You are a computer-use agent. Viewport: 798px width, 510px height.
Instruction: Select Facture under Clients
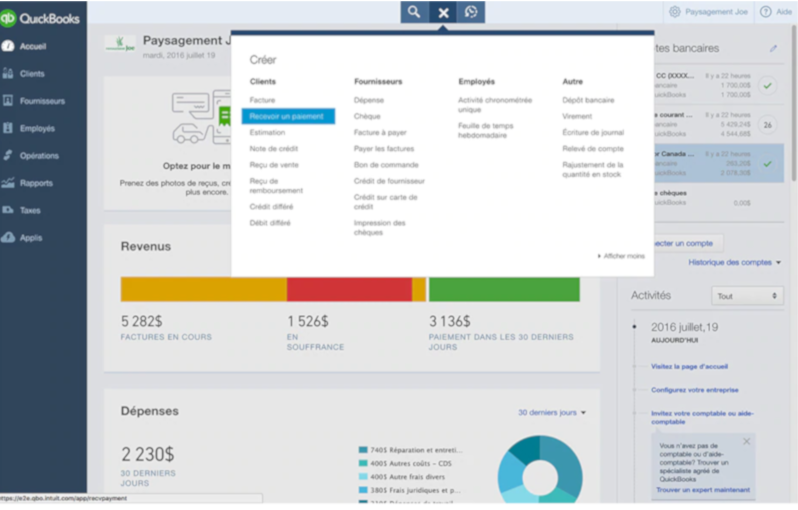click(262, 100)
